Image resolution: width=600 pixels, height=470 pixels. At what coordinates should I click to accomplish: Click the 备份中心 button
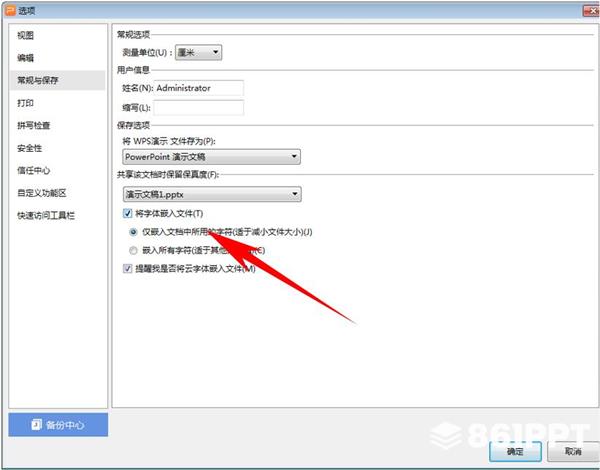click(x=58, y=425)
